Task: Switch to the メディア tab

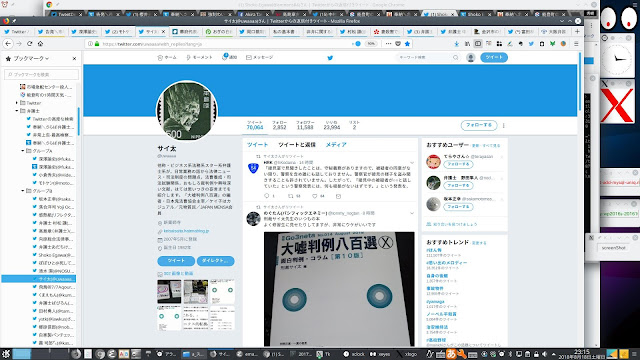Action: point(336,144)
